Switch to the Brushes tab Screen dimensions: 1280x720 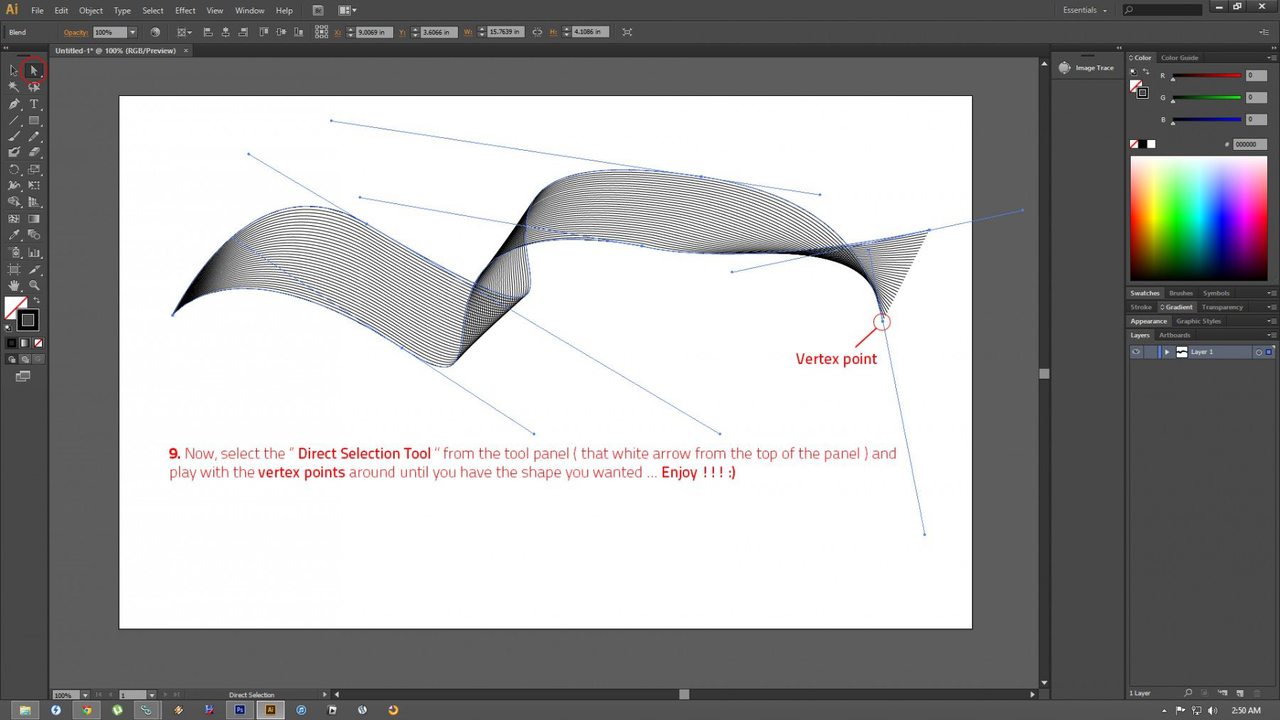[x=1181, y=293]
